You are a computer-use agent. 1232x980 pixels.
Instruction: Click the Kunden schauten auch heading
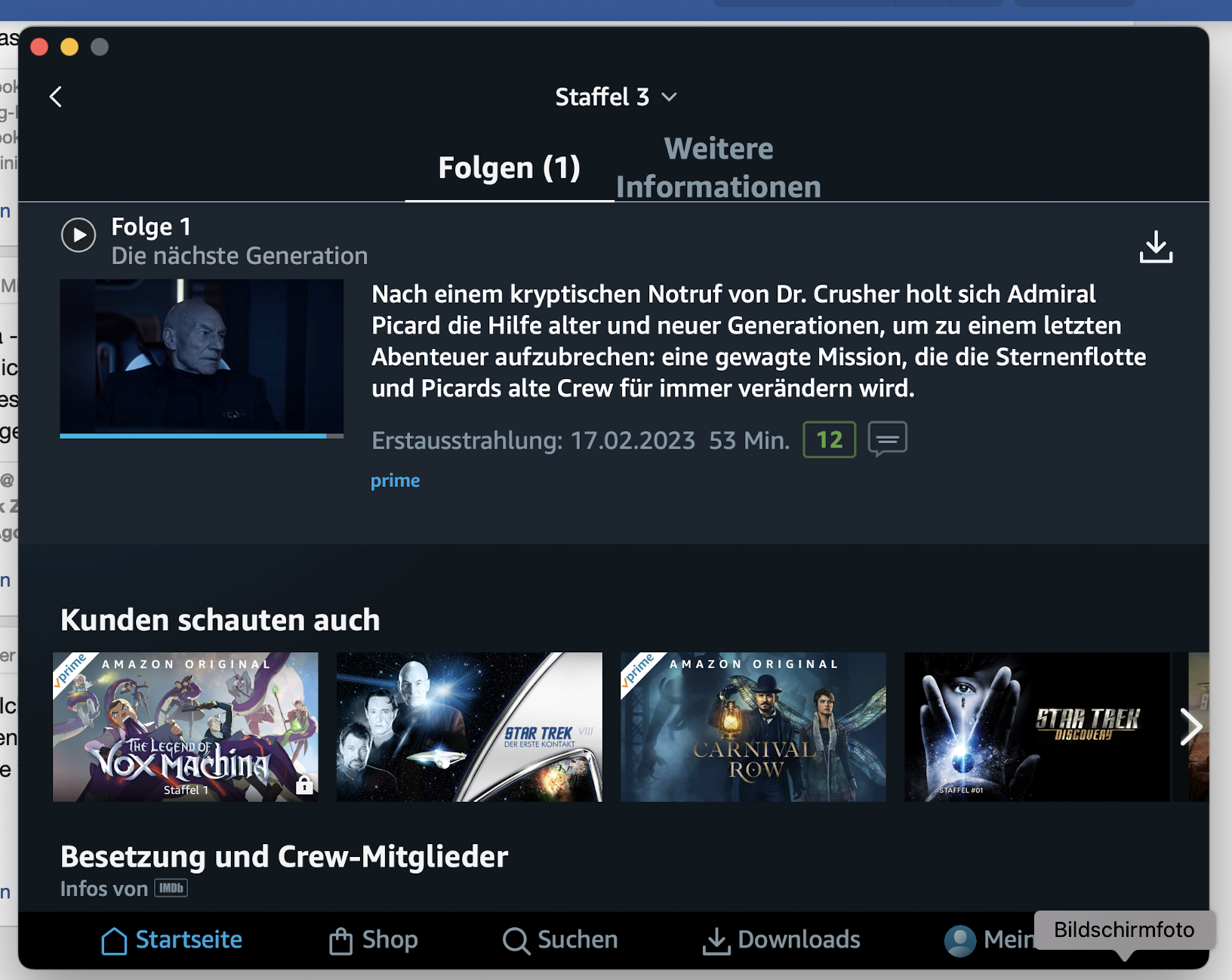pos(220,620)
